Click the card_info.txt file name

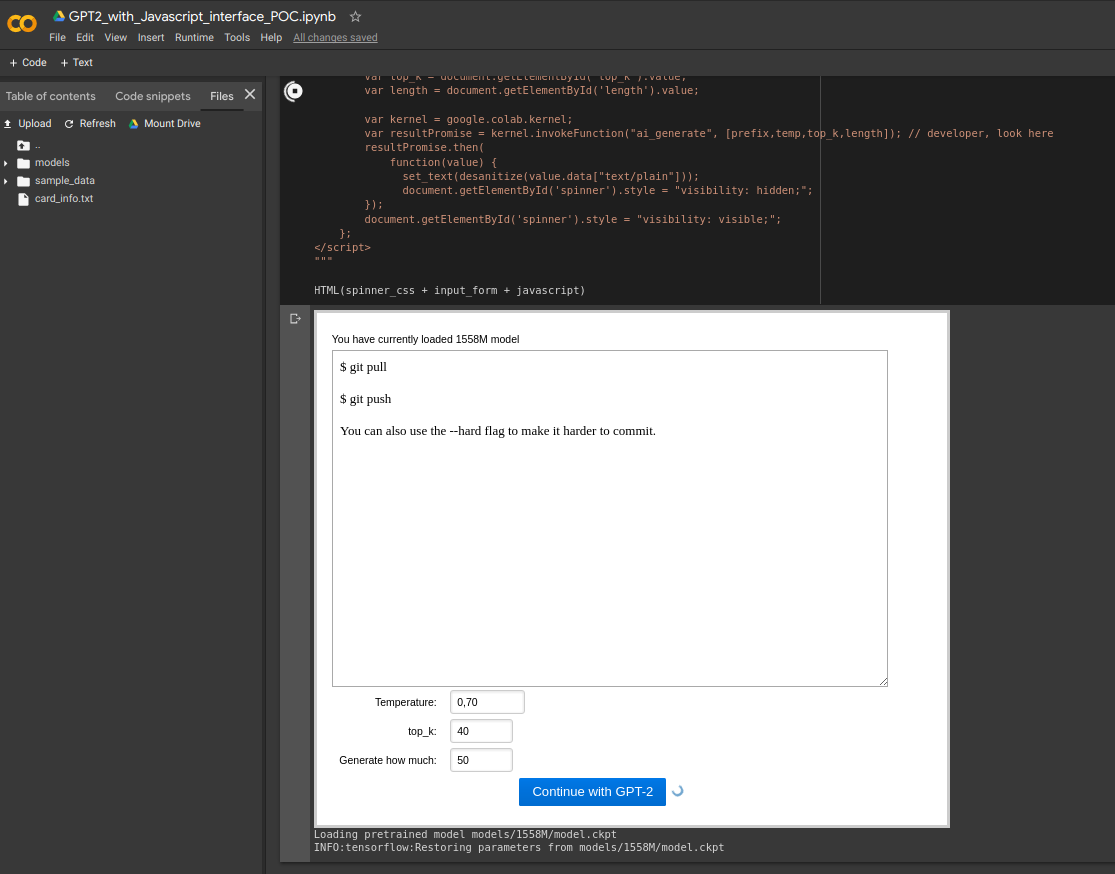pos(64,199)
